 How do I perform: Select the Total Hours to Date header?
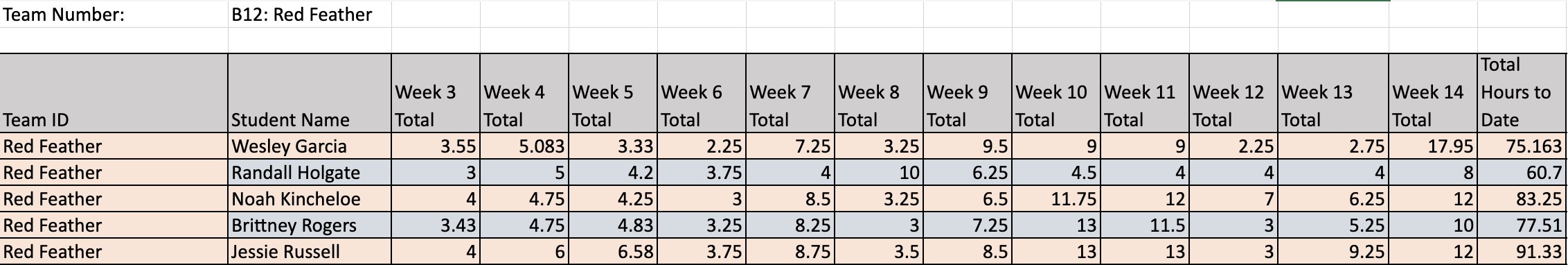(1522, 93)
